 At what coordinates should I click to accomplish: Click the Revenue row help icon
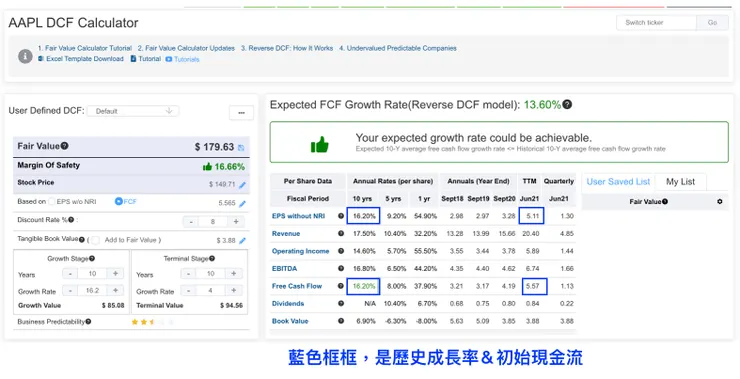point(341,234)
